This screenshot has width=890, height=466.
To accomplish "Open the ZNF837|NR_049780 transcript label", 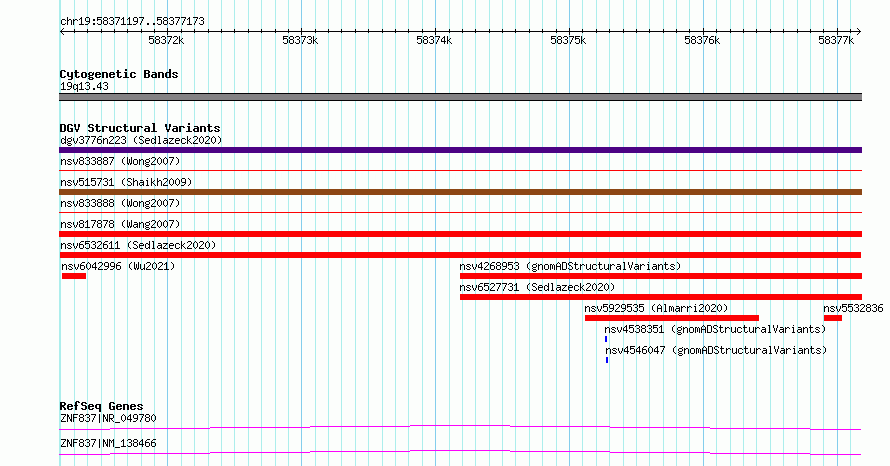I will pos(108,418).
